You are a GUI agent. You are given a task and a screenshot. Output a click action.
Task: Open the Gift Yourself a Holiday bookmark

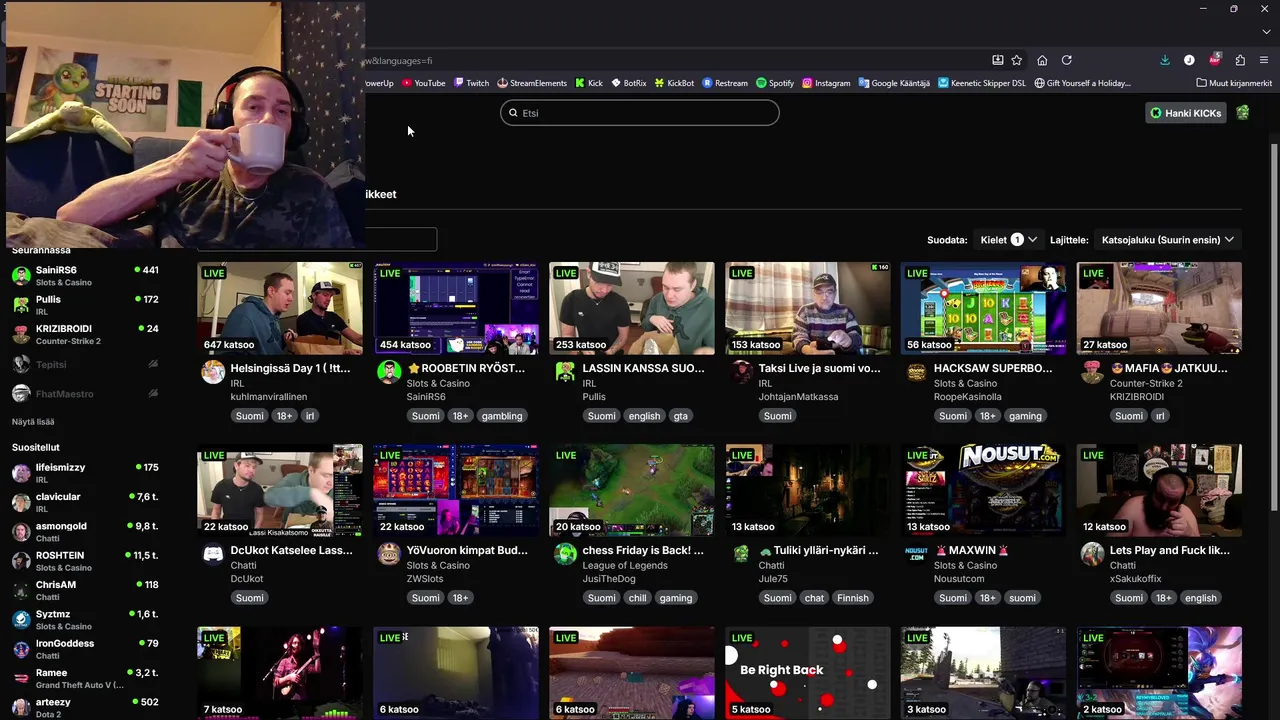(1083, 83)
